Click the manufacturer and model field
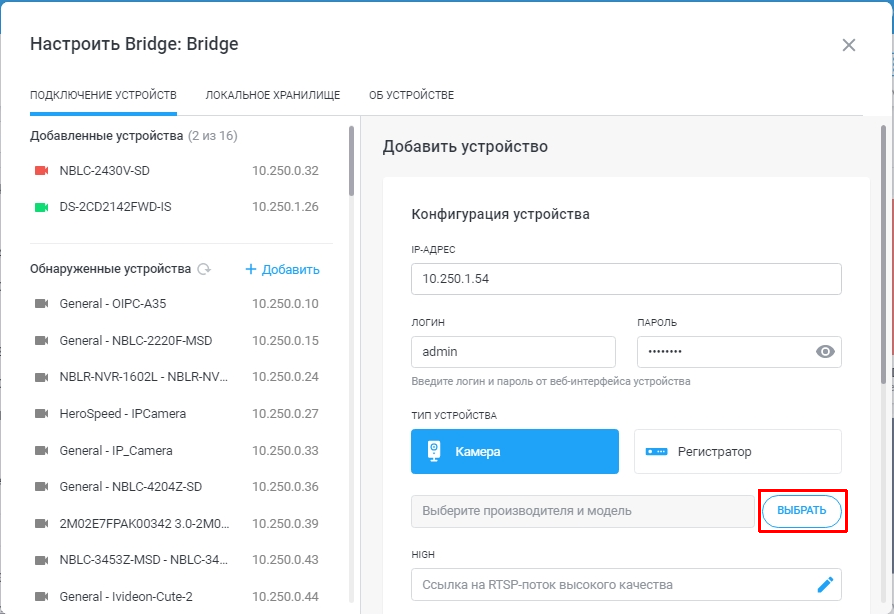 tap(583, 511)
